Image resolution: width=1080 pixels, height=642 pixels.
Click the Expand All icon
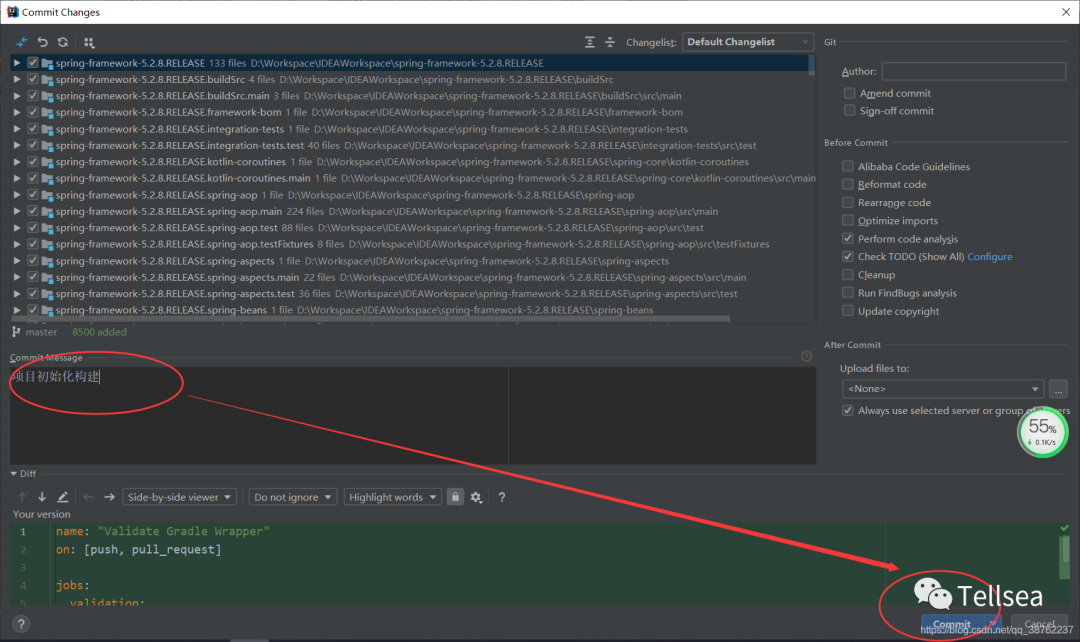click(x=590, y=42)
